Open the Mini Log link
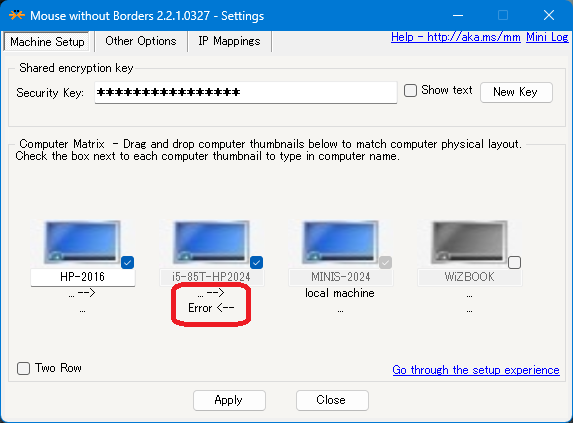 pyautogui.click(x=547, y=37)
